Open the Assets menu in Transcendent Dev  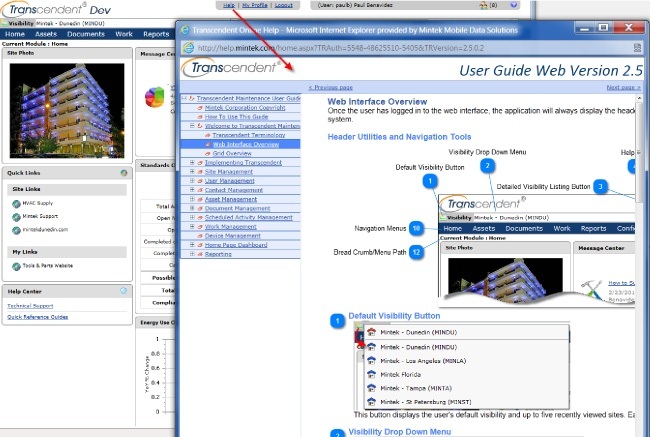46,34
